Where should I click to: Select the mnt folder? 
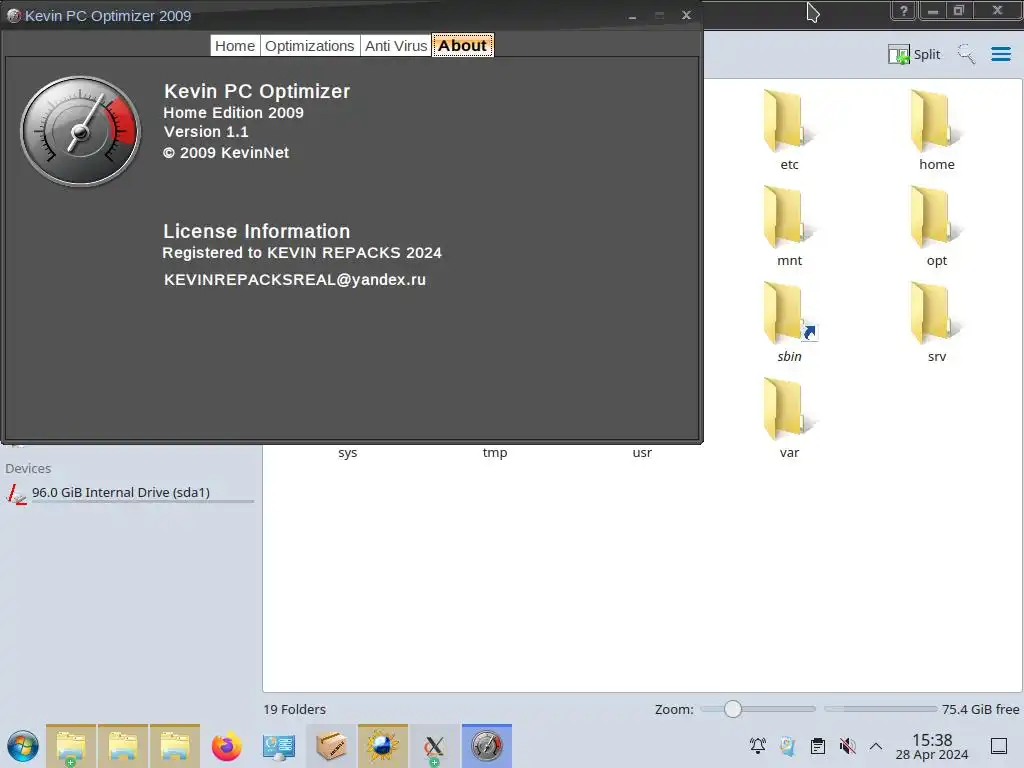[x=789, y=226]
